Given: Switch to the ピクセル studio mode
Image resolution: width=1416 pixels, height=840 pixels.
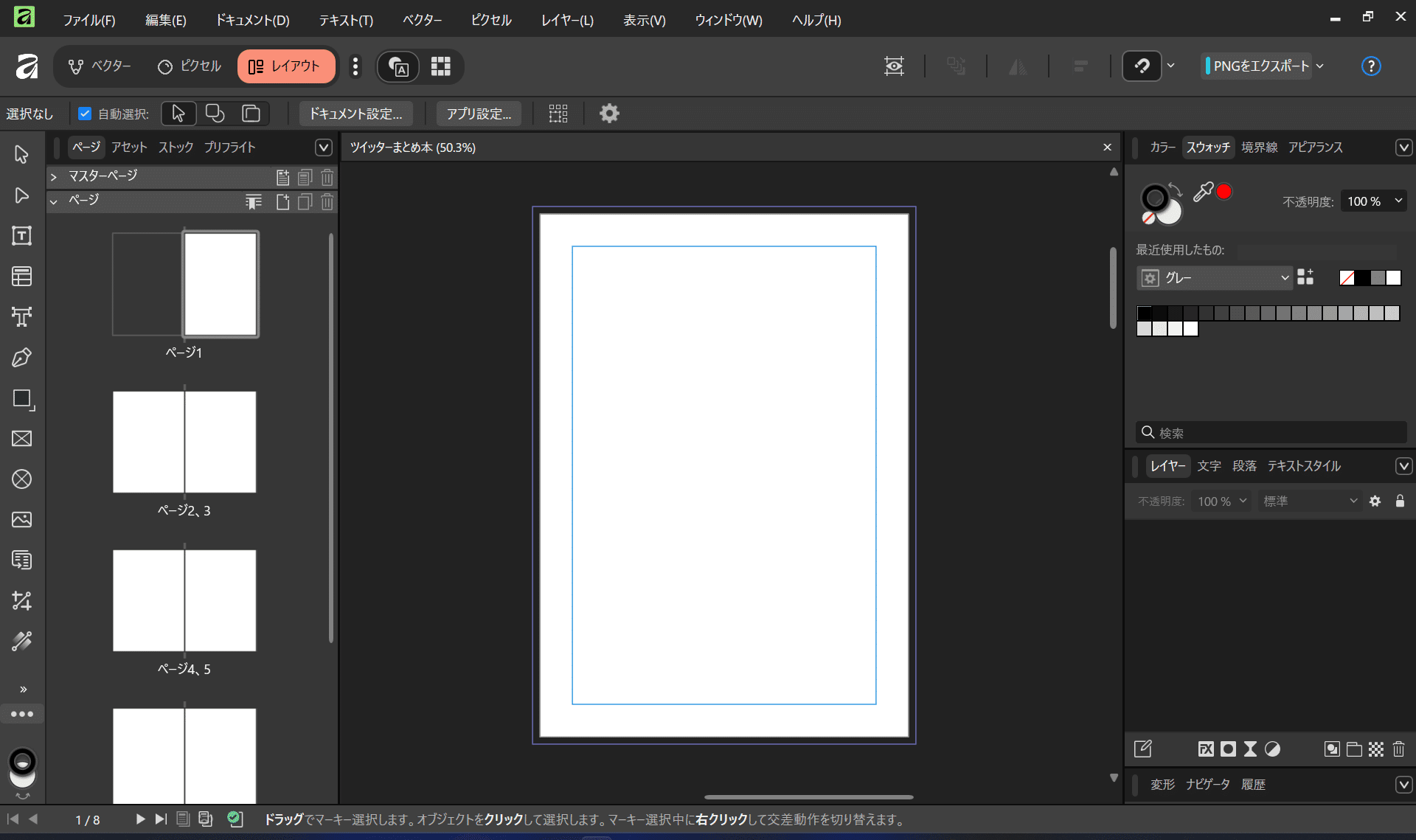Looking at the screenshot, I should (x=190, y=66).
